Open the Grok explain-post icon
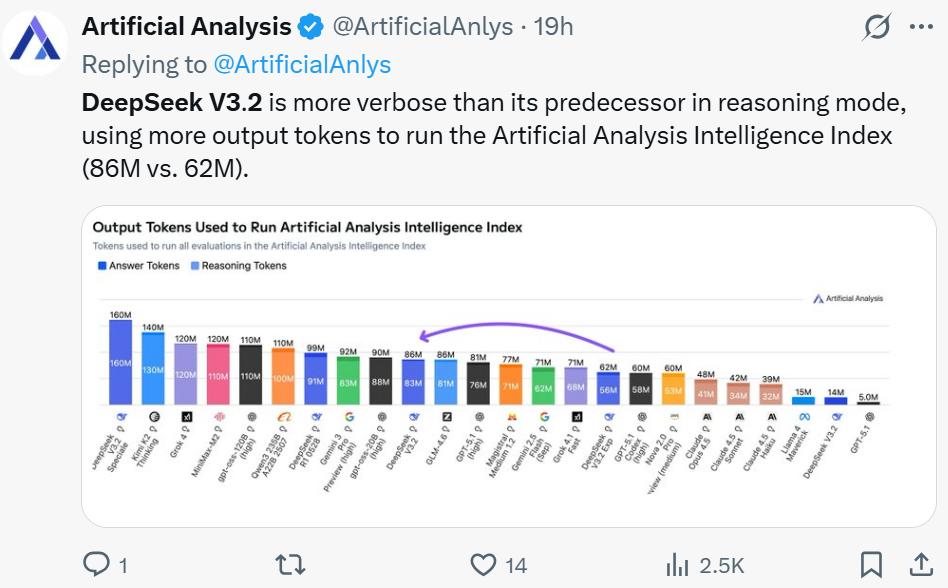Screen dimensions: 948x588 876,28
